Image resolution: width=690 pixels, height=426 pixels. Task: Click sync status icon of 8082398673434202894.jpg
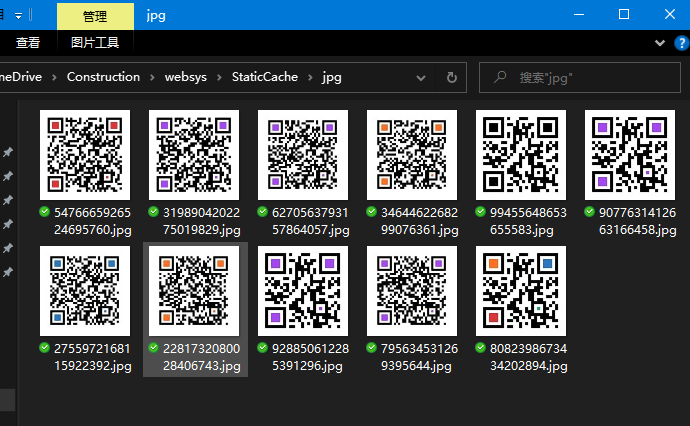point(481,348)
